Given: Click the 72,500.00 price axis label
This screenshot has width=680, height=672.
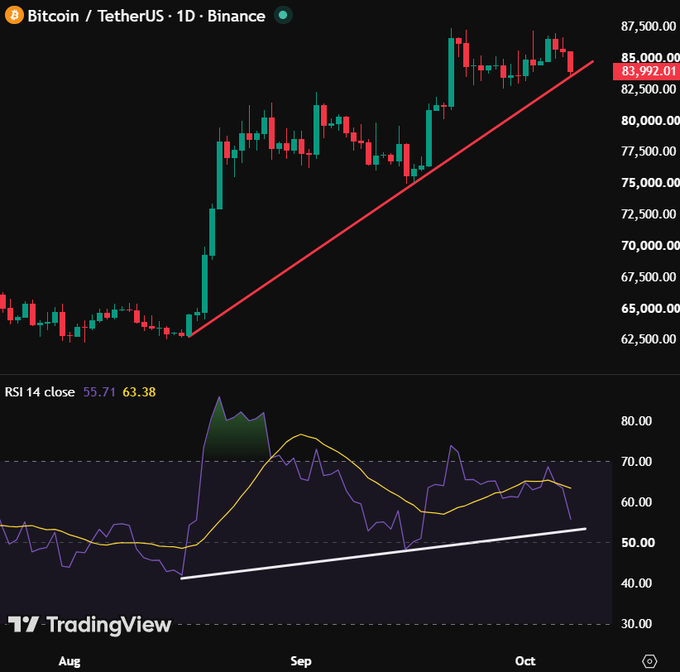Looking at the screenshot, I should click(x=649, y=214).
